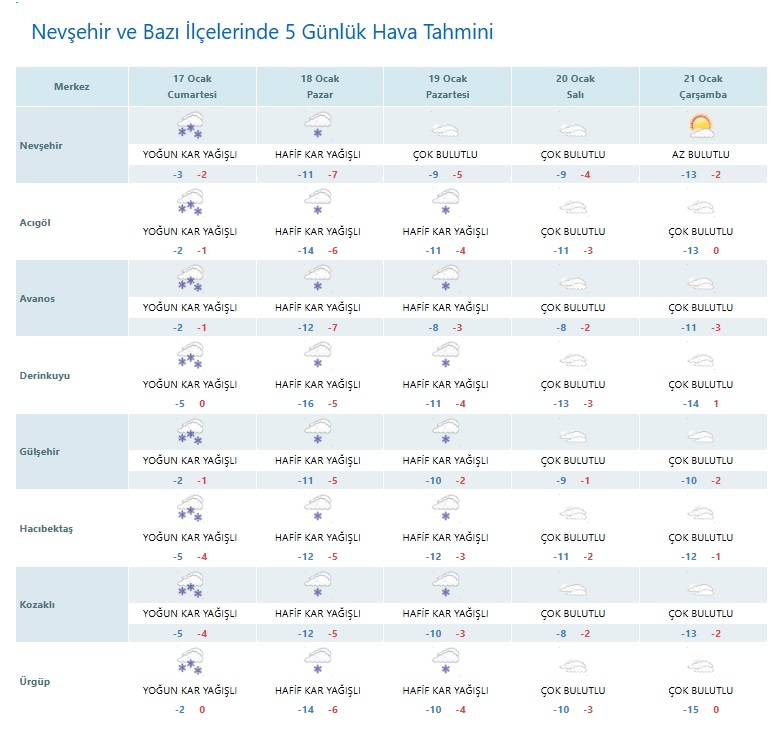Click the snow icon for Gülşehir Pazartesi
Viewport: 775px width, 748px height.
click(445, 433)
